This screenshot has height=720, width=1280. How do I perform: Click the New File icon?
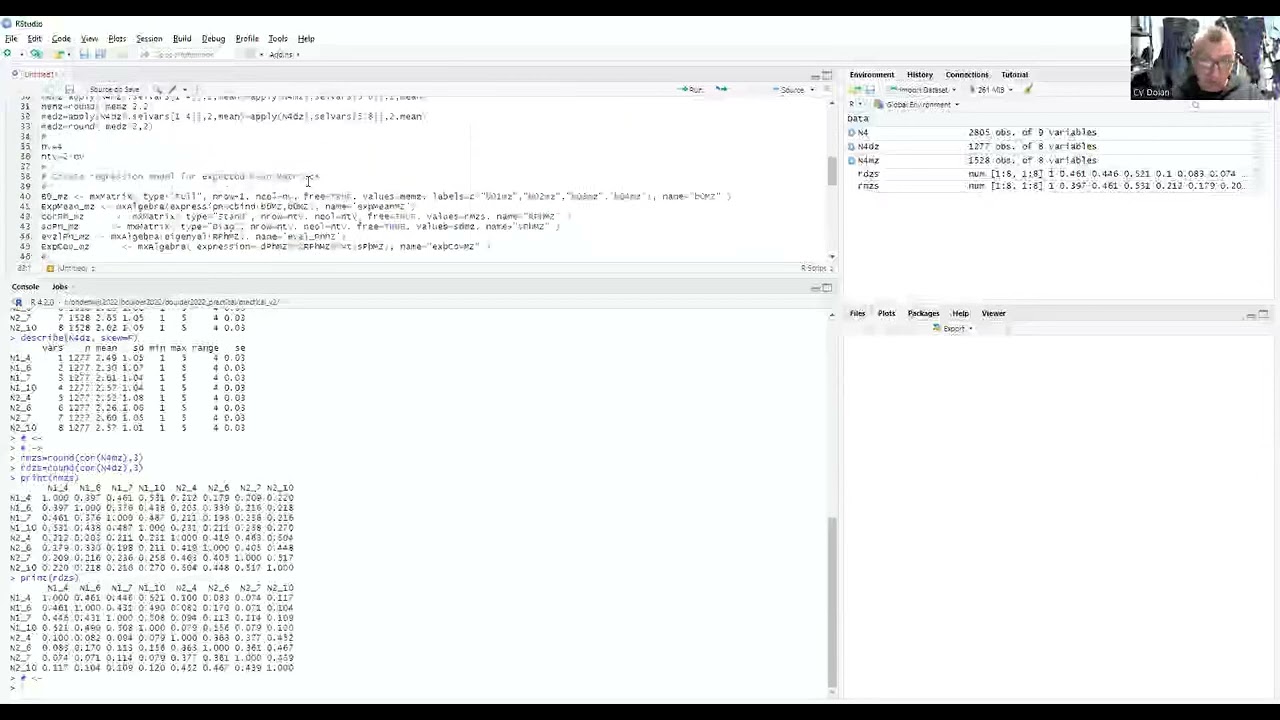(x=9, y=54)
